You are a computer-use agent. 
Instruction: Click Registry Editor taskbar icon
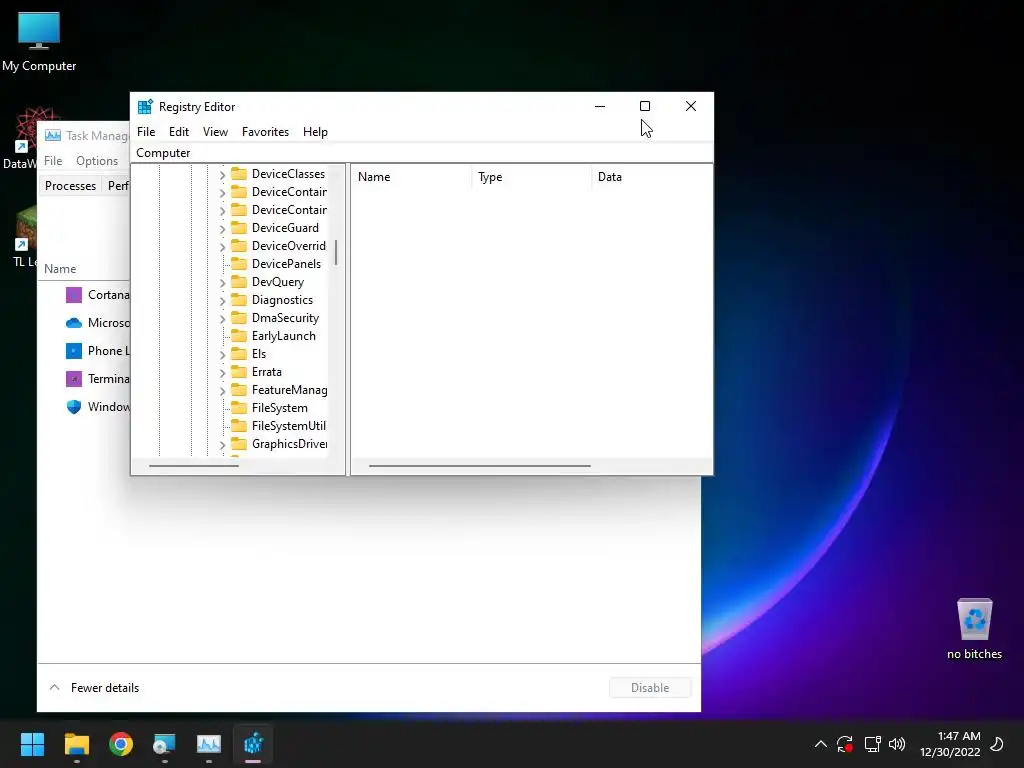click(253, 744)
